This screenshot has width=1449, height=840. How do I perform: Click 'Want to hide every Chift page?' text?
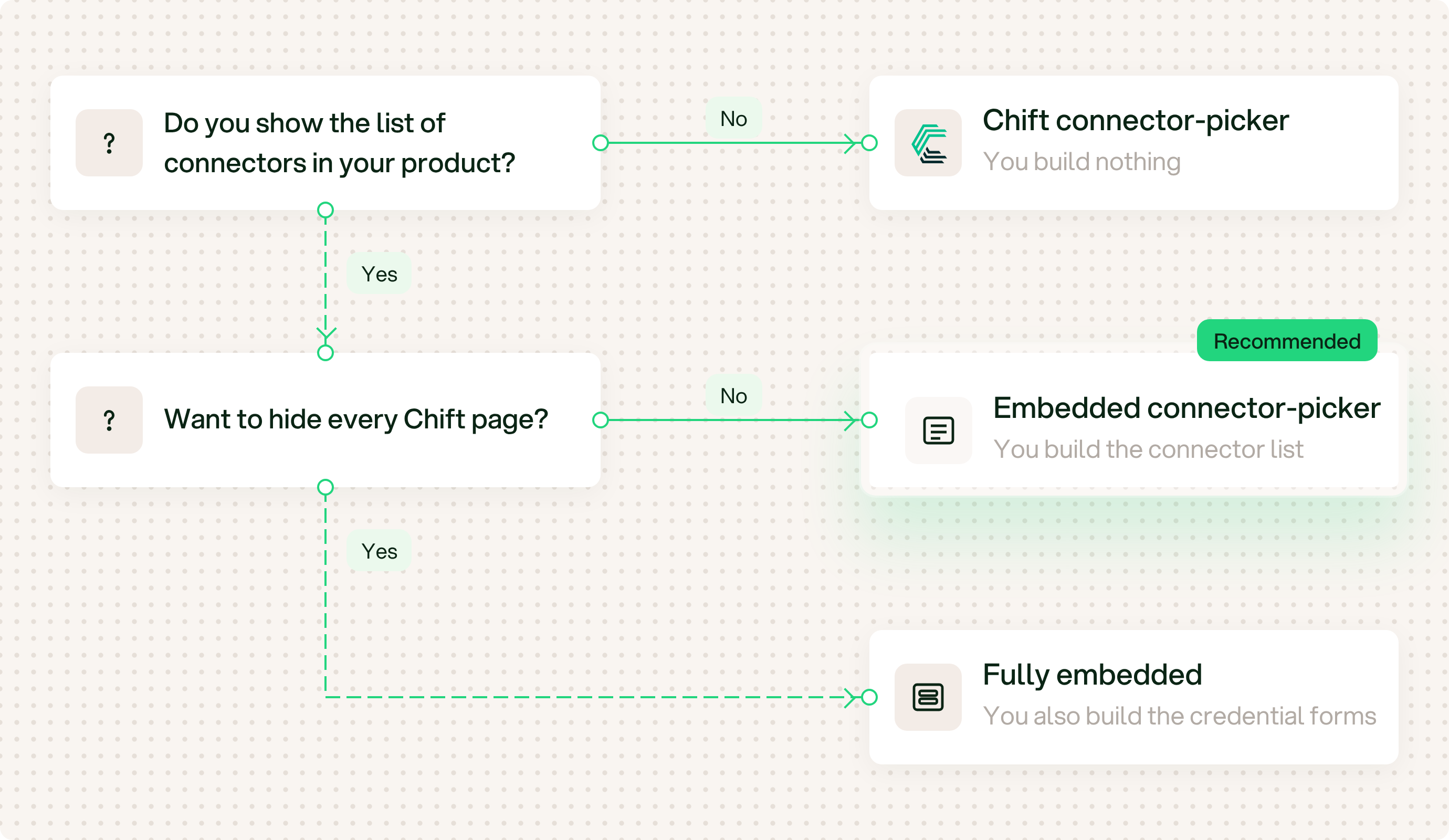click(x=356, y=419)
